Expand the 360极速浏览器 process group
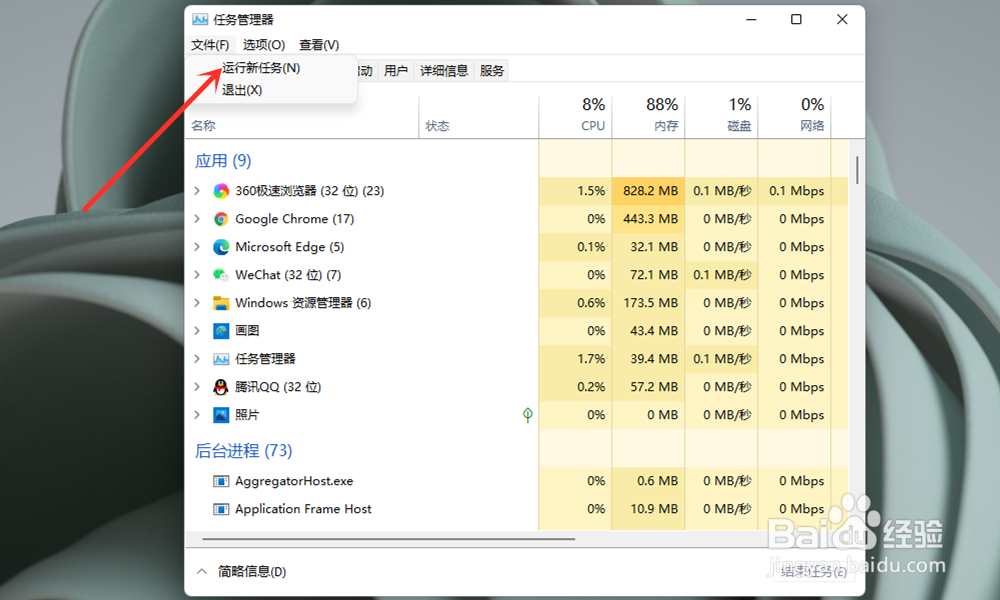Image resolution: width=1000 pixels, height=600 pixels. [x=197, y=191]
